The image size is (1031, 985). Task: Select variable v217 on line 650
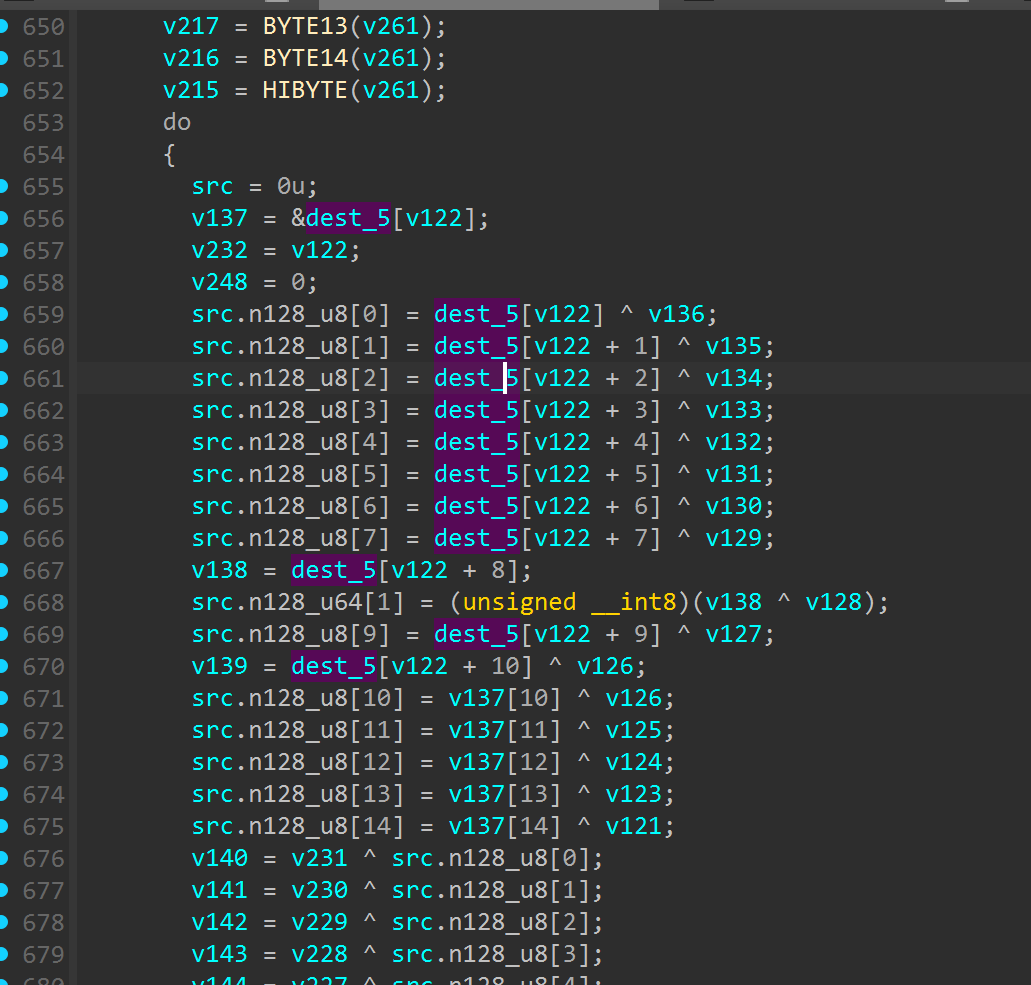(x=191, y=26)
